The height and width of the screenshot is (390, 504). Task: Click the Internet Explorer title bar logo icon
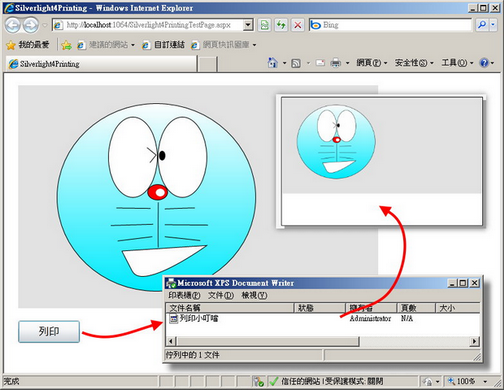click(9, 8)
